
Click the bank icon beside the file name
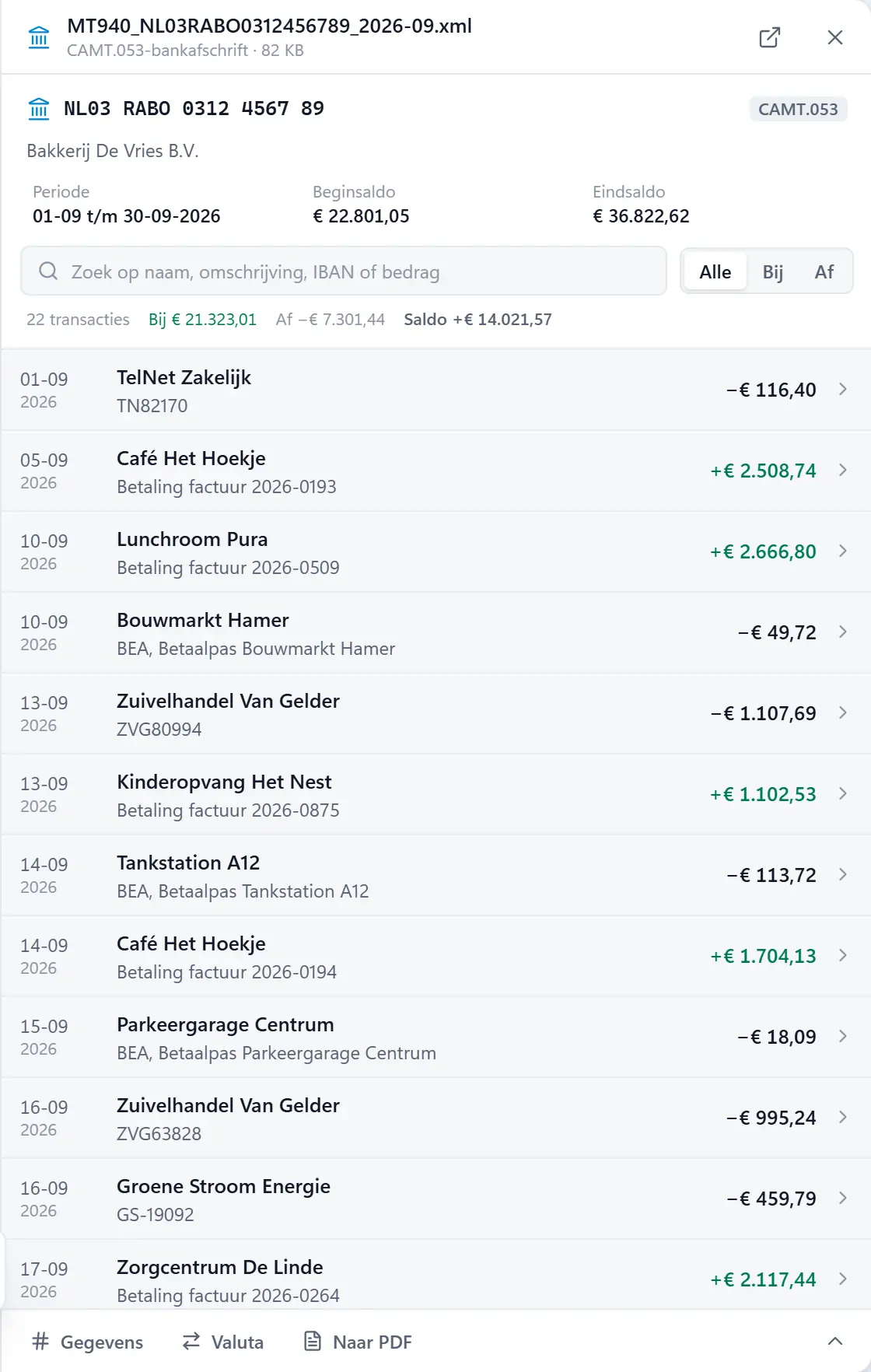[x=39, y=37]
